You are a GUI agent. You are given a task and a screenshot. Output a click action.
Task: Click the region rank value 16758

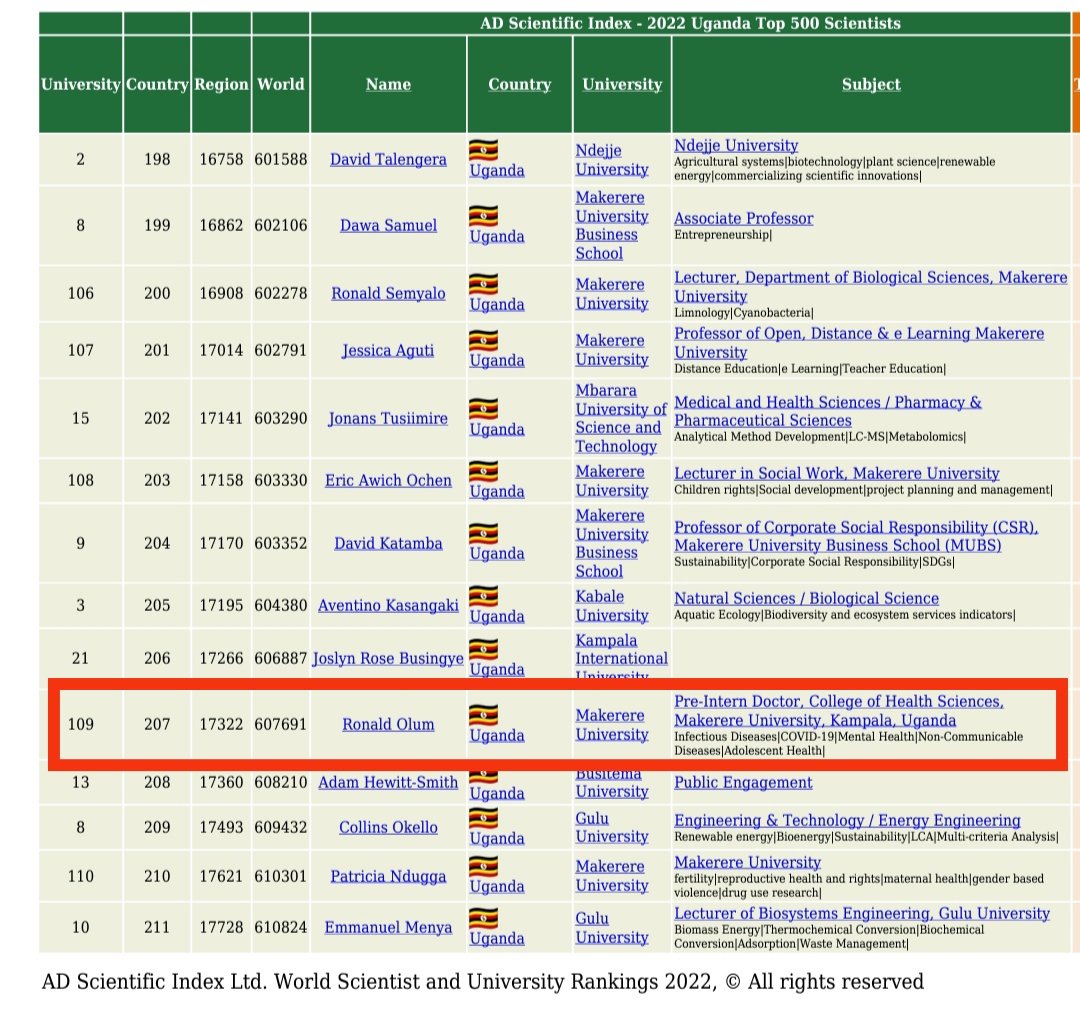click(x=221, y=159)
